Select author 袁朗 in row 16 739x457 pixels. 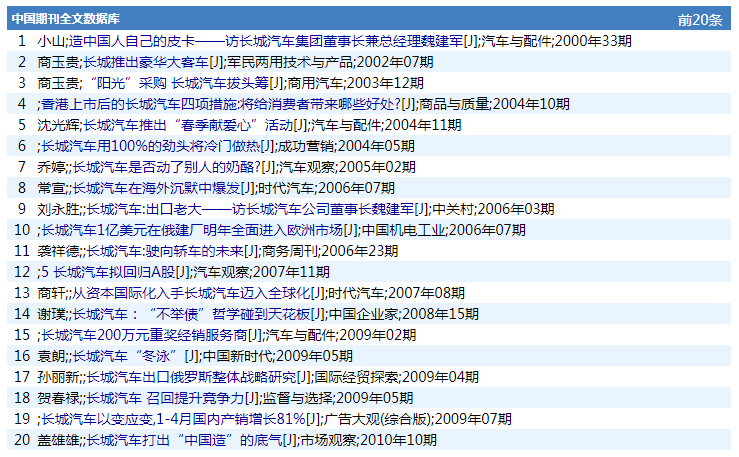pyautogui.click(x=51, y=356)
